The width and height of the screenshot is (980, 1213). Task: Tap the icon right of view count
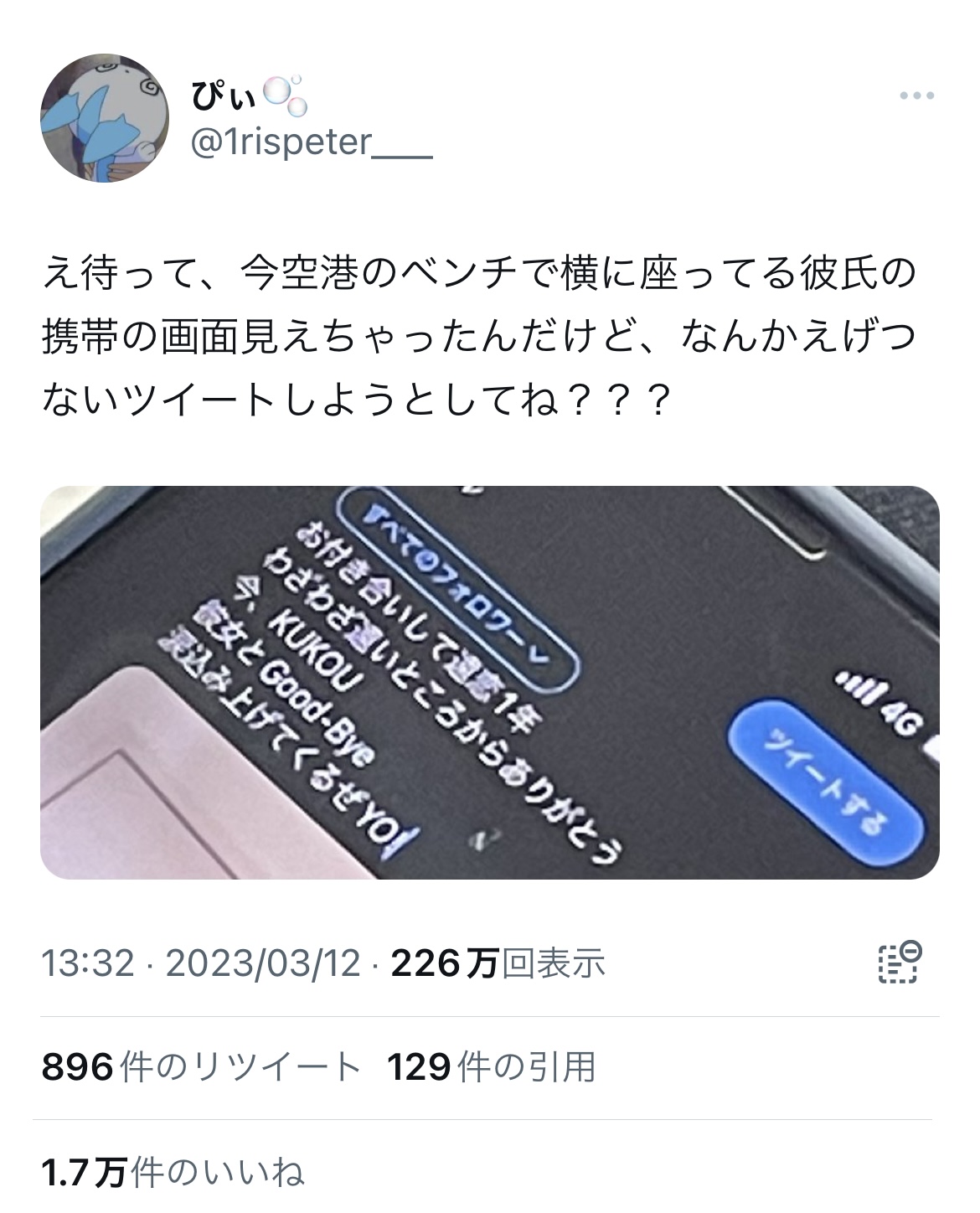[x=900, y=963]
